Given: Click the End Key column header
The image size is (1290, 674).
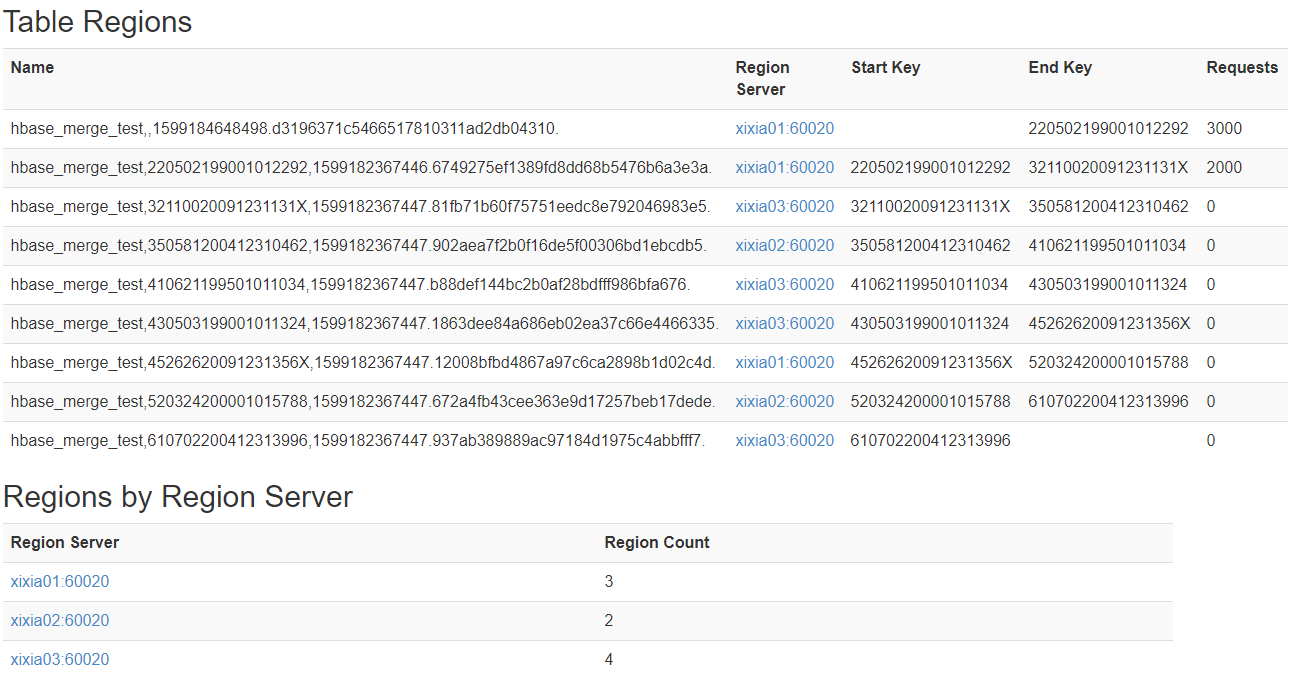Looking at the screenshot, I should point(1060,68).
